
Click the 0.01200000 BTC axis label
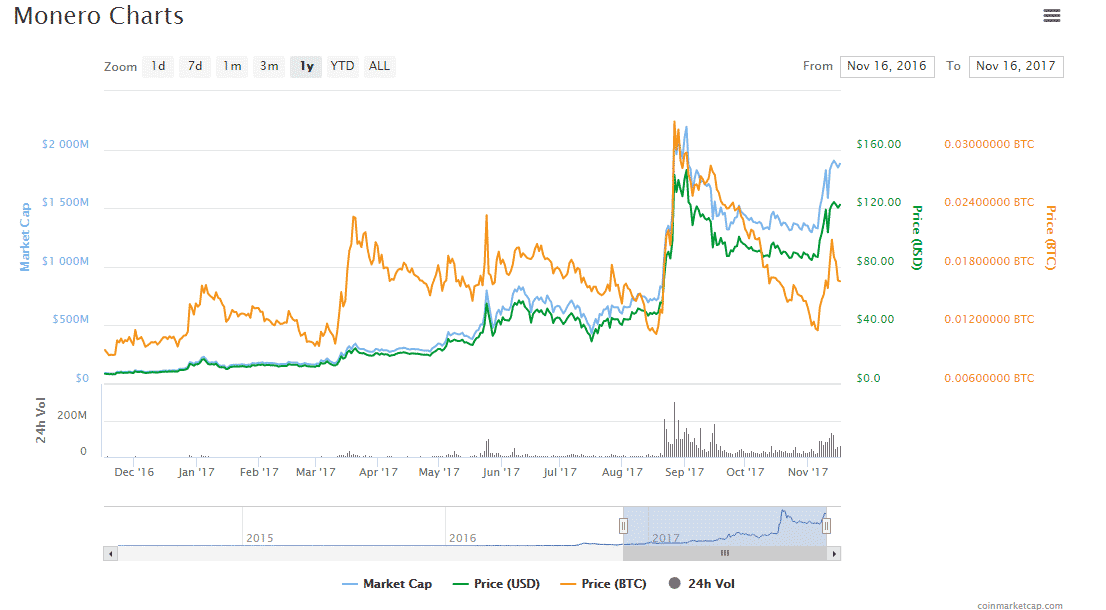click(990, 319)
